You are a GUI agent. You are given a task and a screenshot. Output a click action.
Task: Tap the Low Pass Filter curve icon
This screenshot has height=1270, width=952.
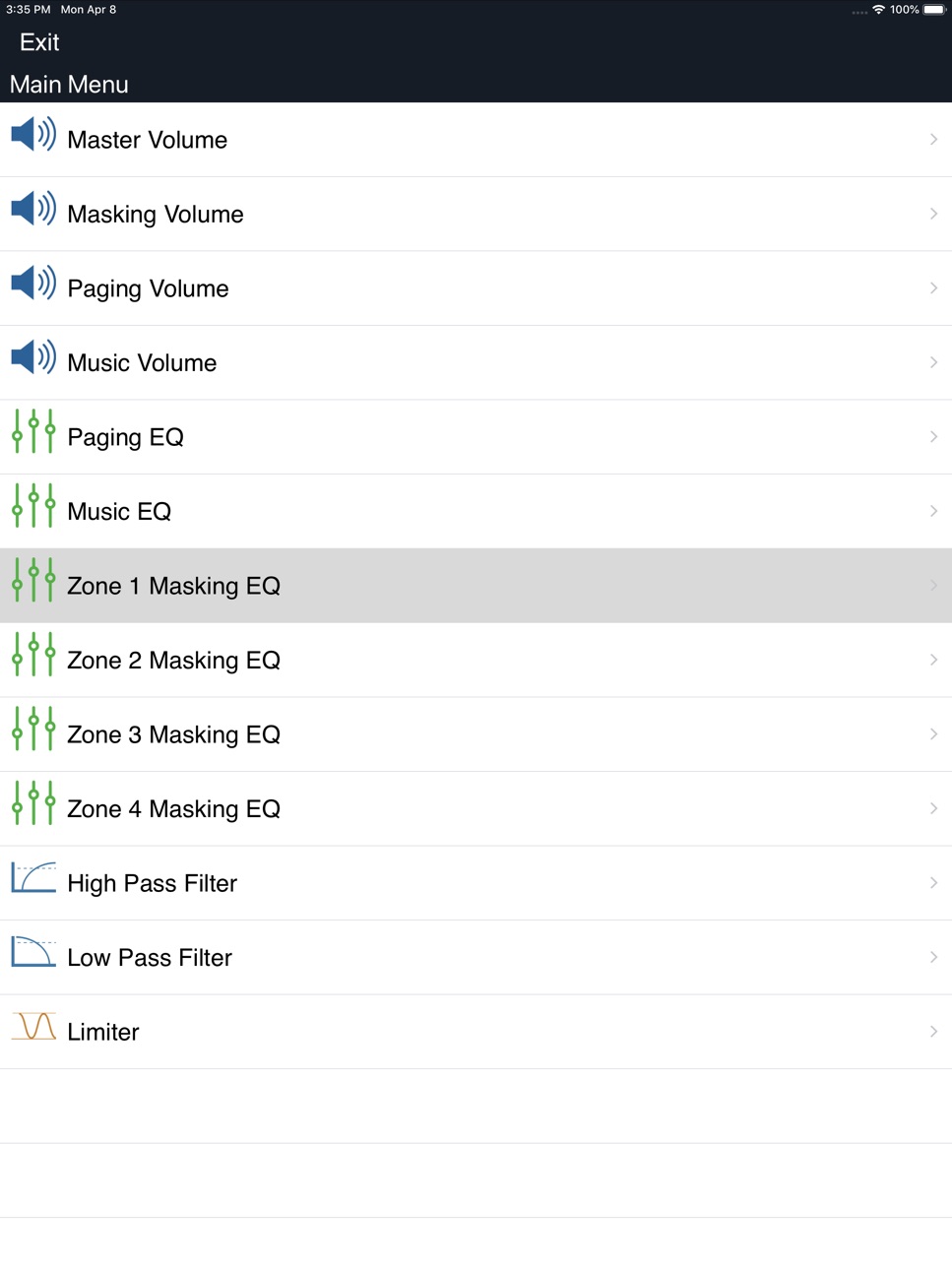point(33,952)
